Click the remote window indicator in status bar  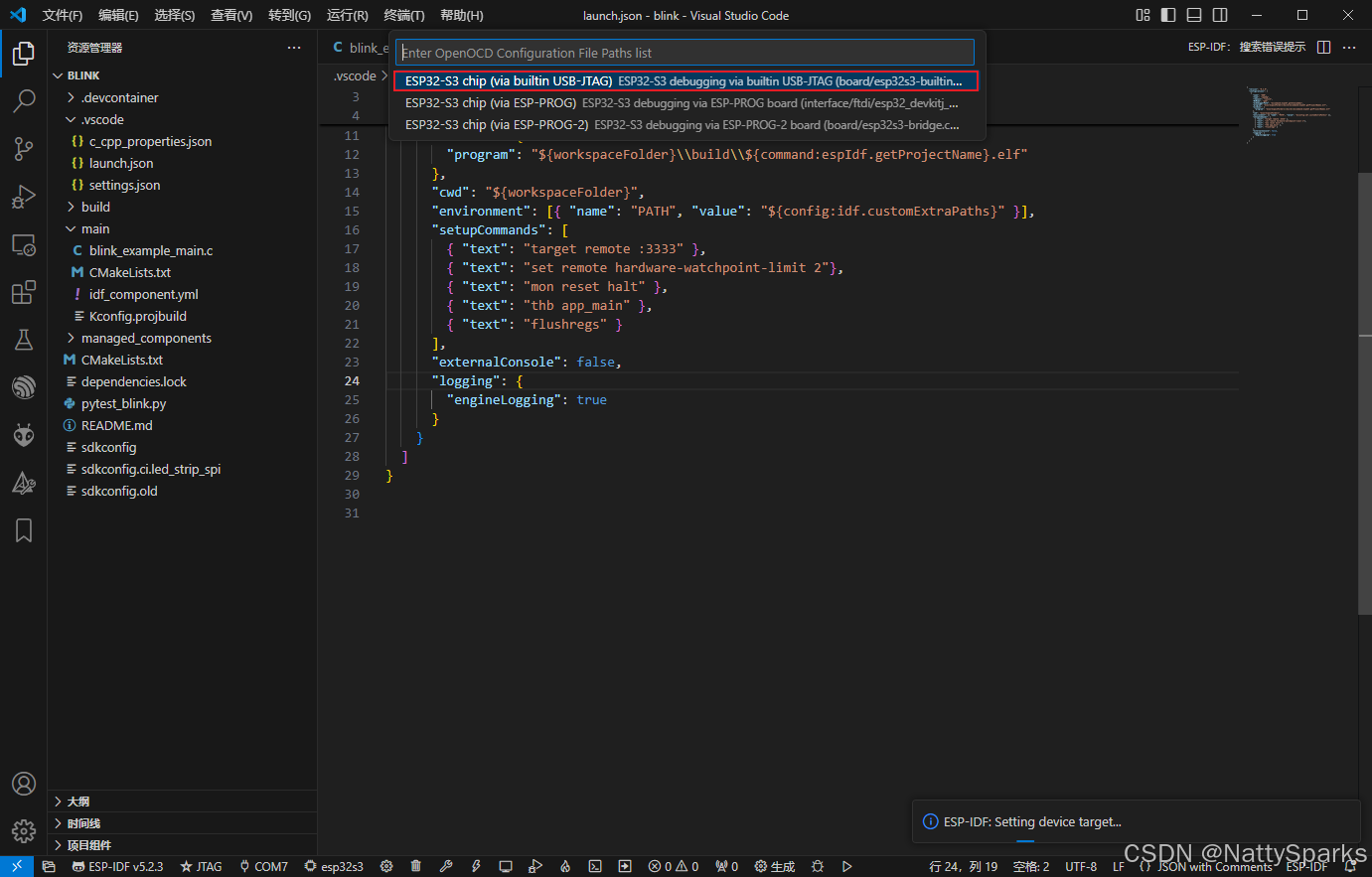[x=17, y=866]
